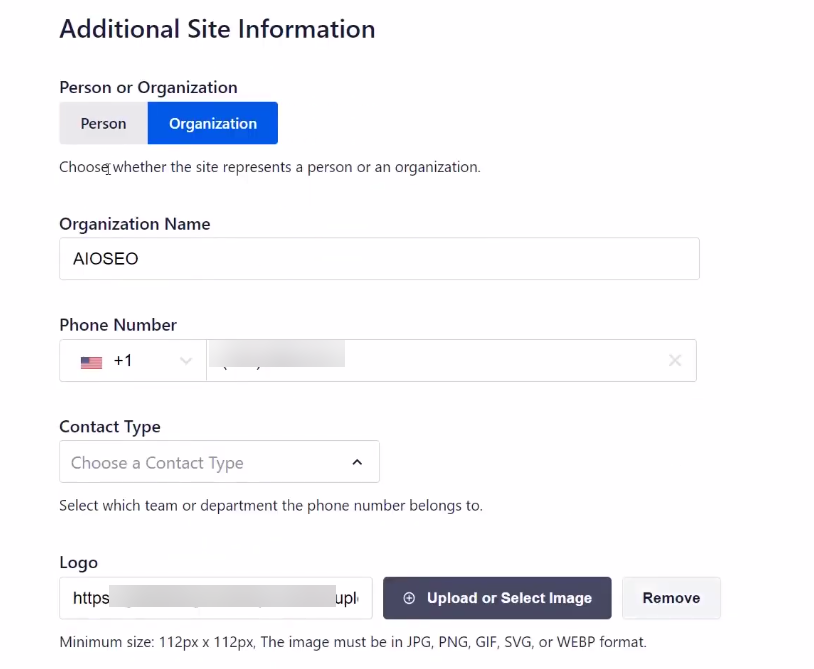Click the Organization Name input field
The height and width of the screenshot is (669, 814).
click(x=379, y=258)
